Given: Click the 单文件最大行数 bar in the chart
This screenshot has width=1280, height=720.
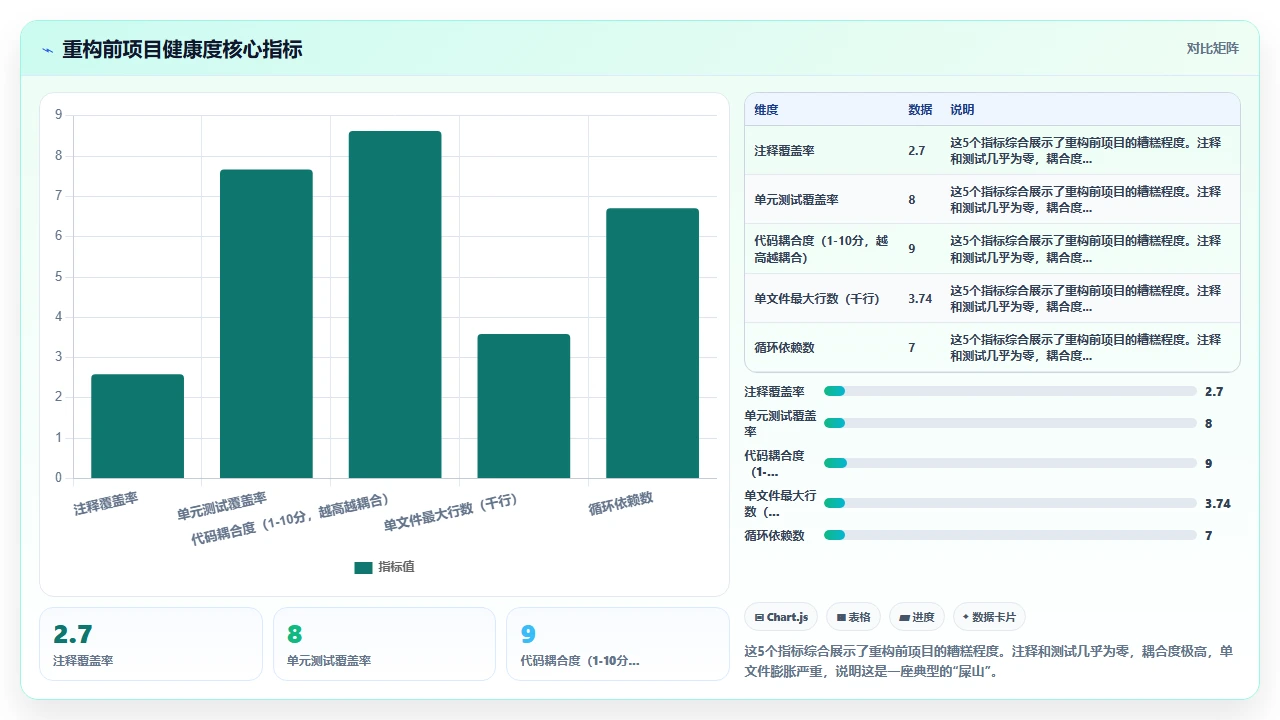Looking at the screenshot, I should pyautogui.click(x=523, y=406).
